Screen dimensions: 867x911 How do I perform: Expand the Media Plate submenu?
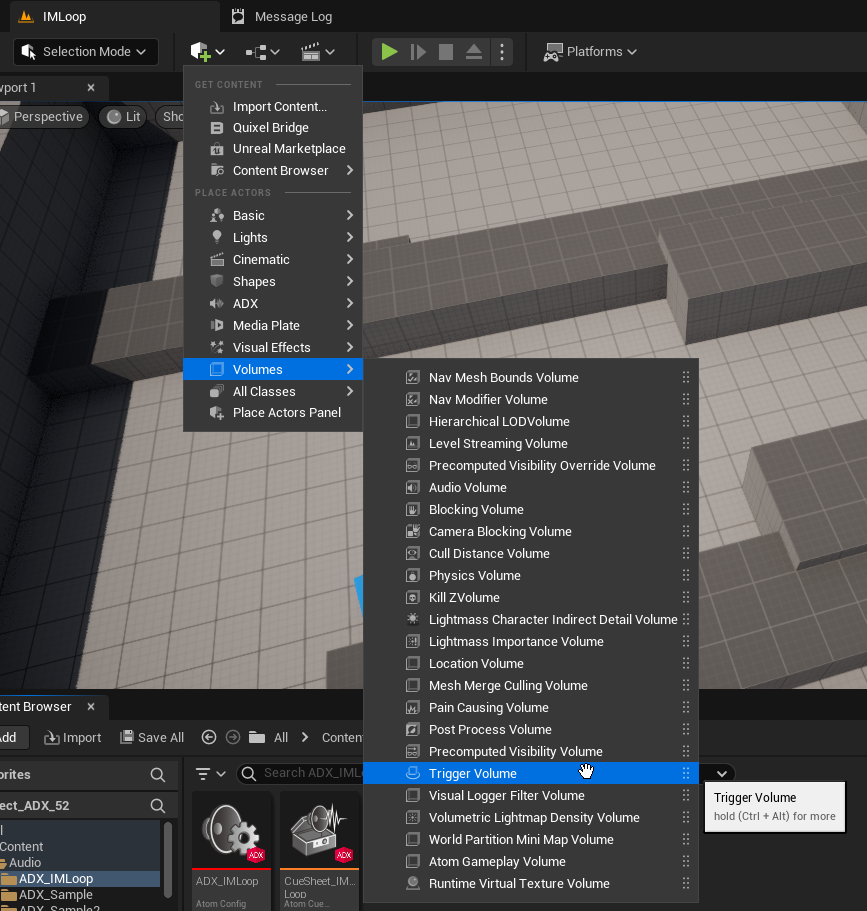point(273,326)
